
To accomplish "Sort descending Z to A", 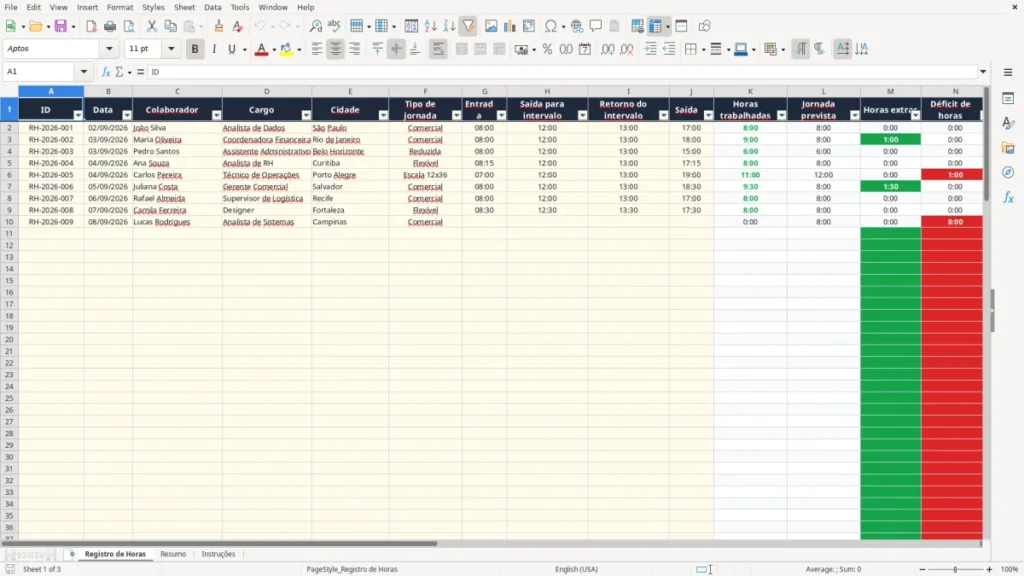I will coord(449,26).
